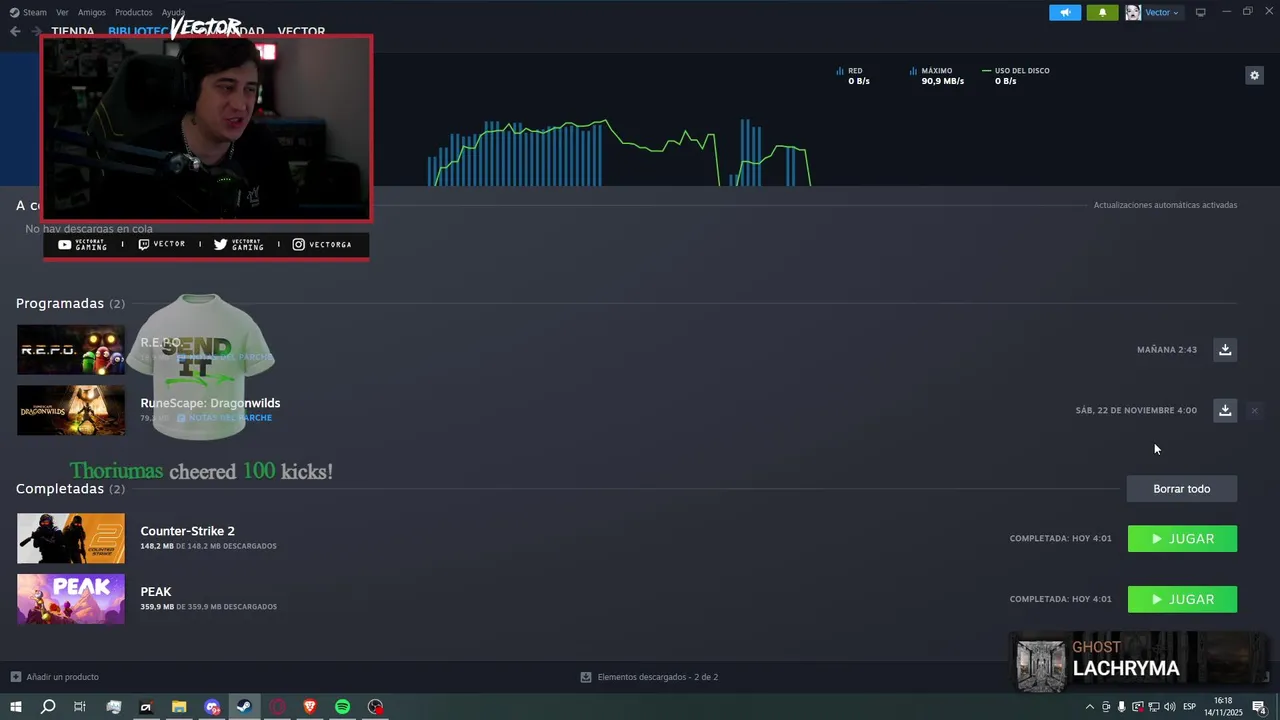Click SÁB, 22 DE NOVIEMBRE 4:00 time

(x=1136, y=410)
